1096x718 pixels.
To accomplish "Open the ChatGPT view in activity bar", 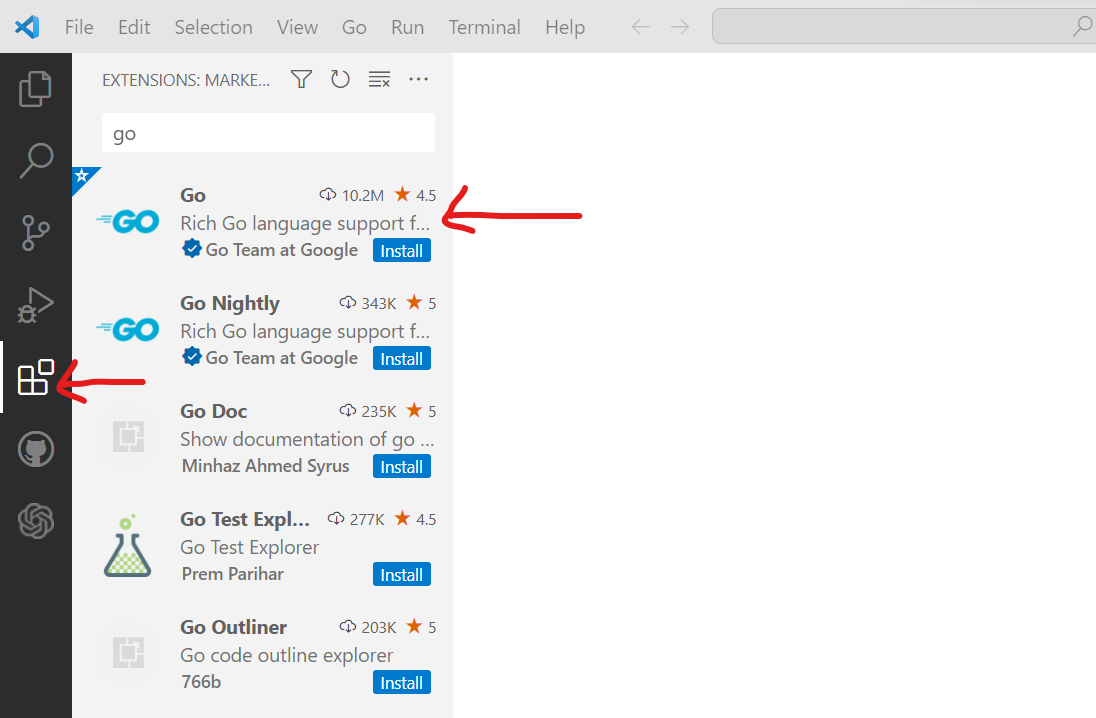I will 36,521.
